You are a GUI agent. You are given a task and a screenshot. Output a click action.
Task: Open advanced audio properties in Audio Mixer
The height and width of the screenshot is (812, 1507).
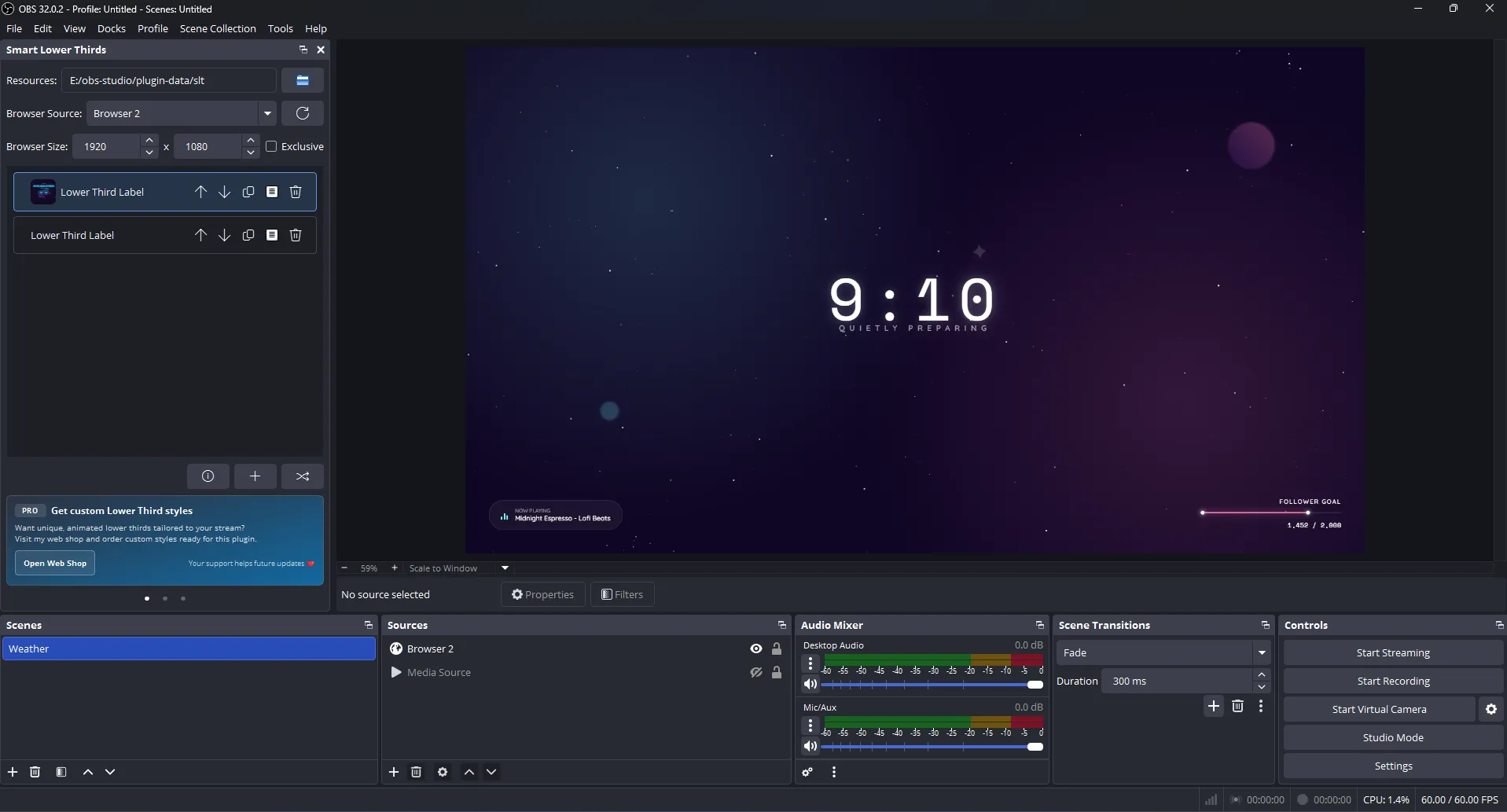tap(807, 772)
